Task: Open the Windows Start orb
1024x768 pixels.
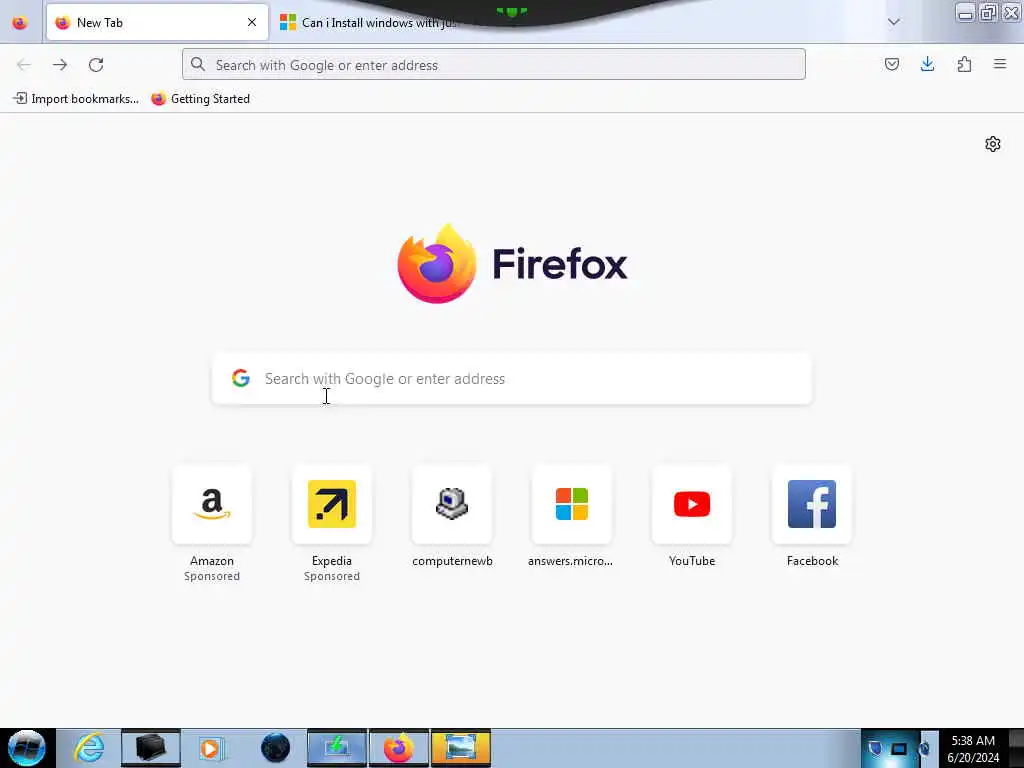Action: pos(26,748)
